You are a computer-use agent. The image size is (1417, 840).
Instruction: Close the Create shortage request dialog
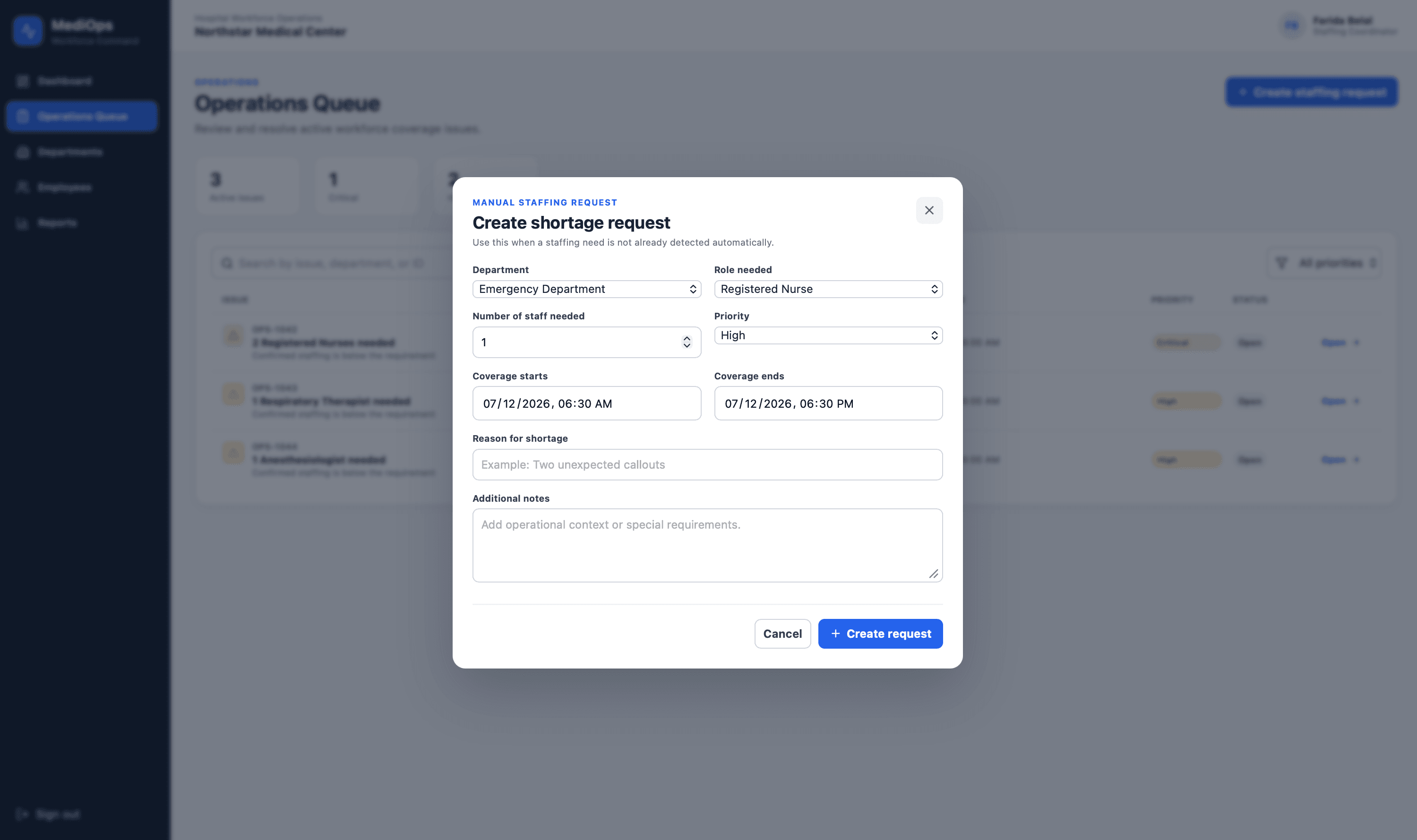929,210
